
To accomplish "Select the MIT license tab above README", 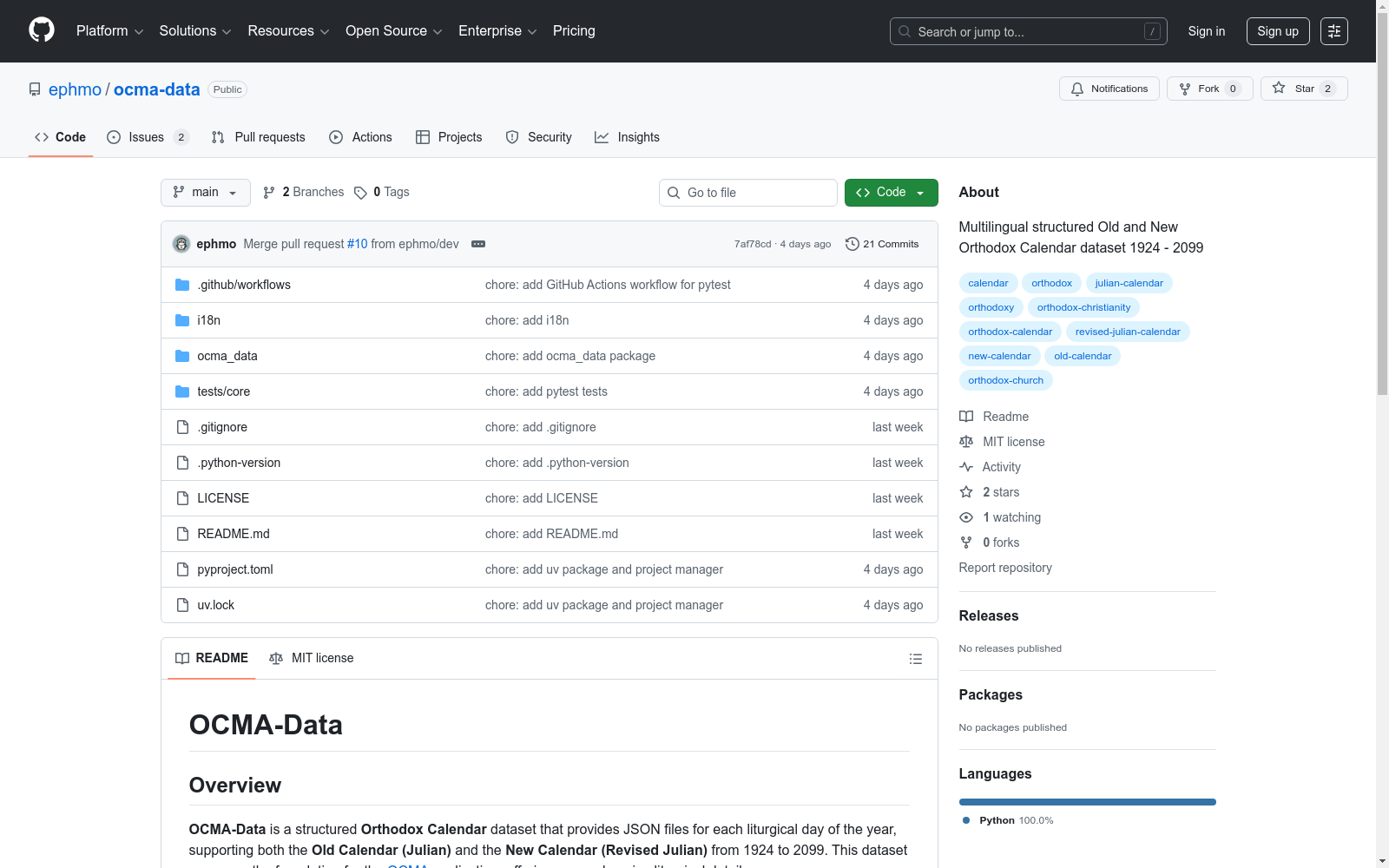I will coord(312,658).
